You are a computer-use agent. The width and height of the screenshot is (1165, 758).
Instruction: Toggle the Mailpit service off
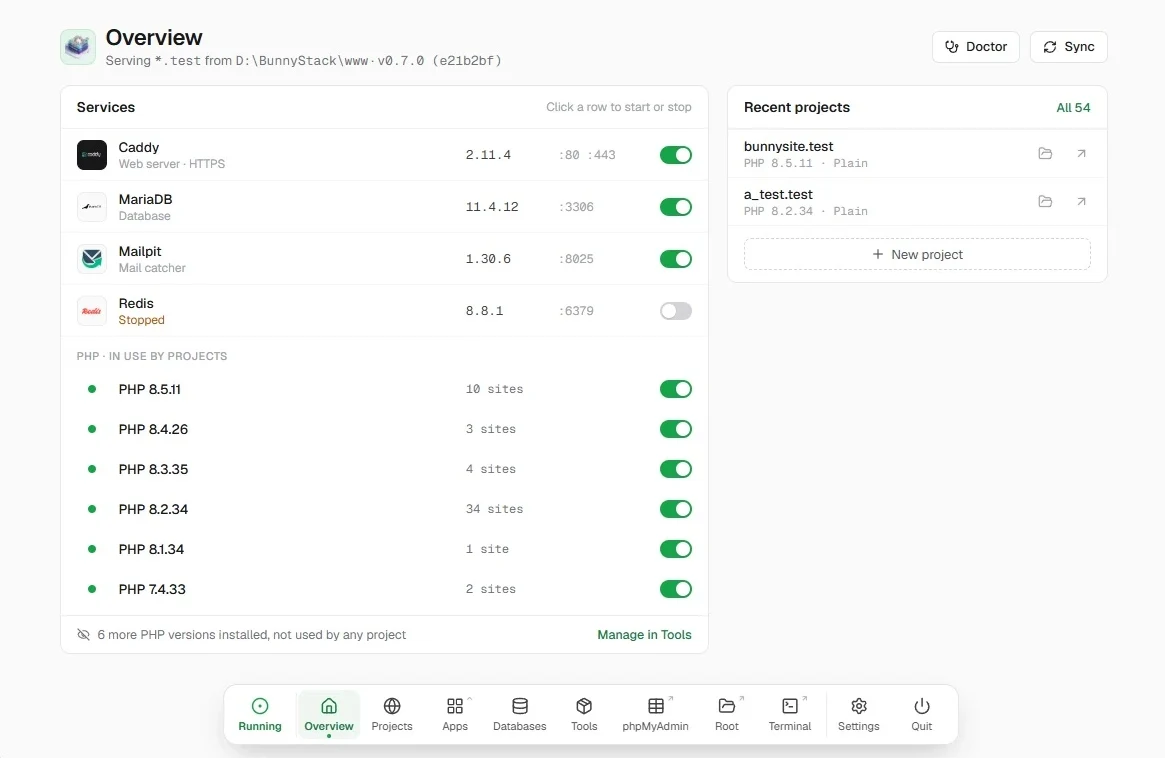pyautogui.click(x=675, y=259)
